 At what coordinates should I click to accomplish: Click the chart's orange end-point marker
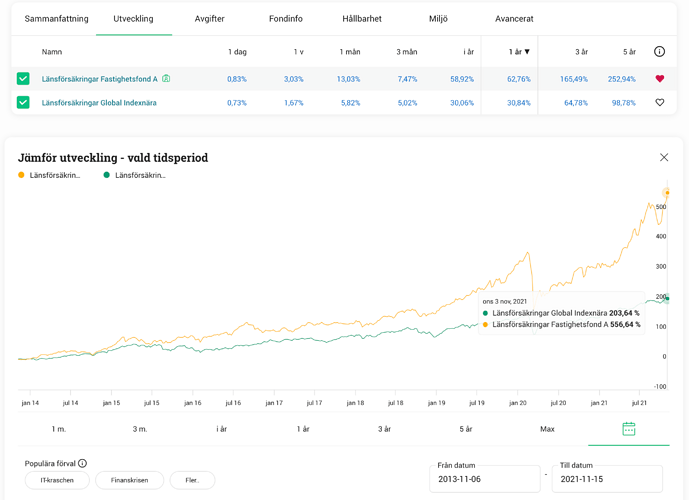(667, 193)
